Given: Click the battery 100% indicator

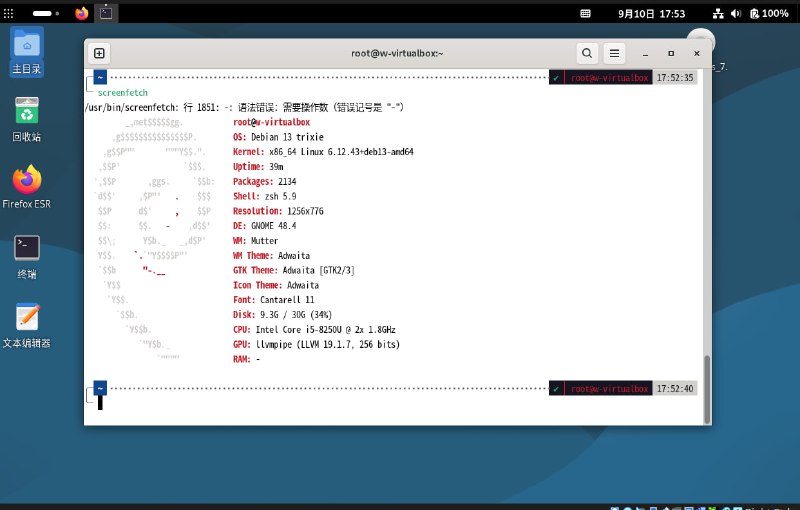Looking at the screenshot, I should click(769, 14).
